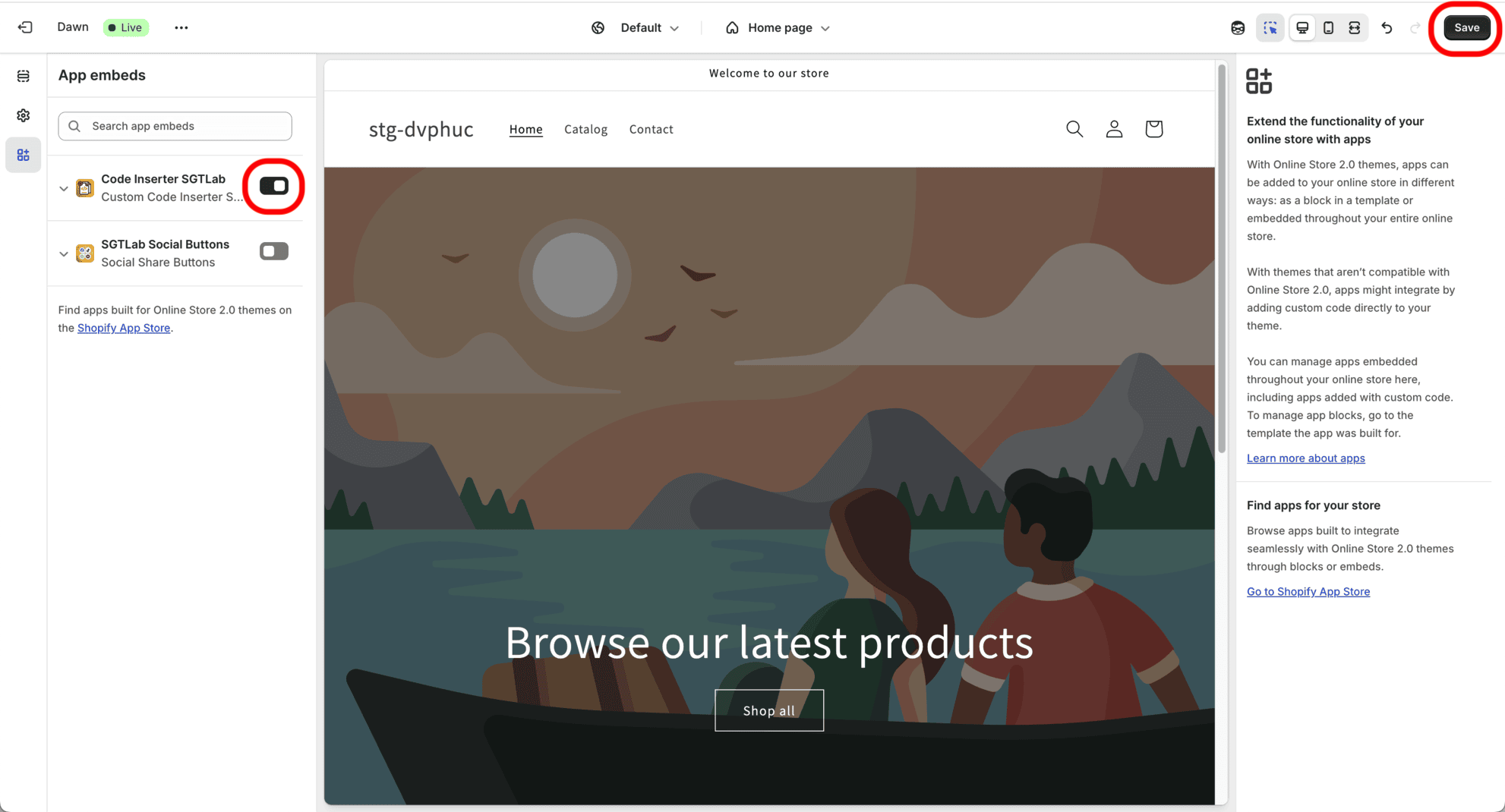Screen dimensions: 1505x812
Task: Expand Code Inserter SGTLab settings
Action: coord(64,188)
